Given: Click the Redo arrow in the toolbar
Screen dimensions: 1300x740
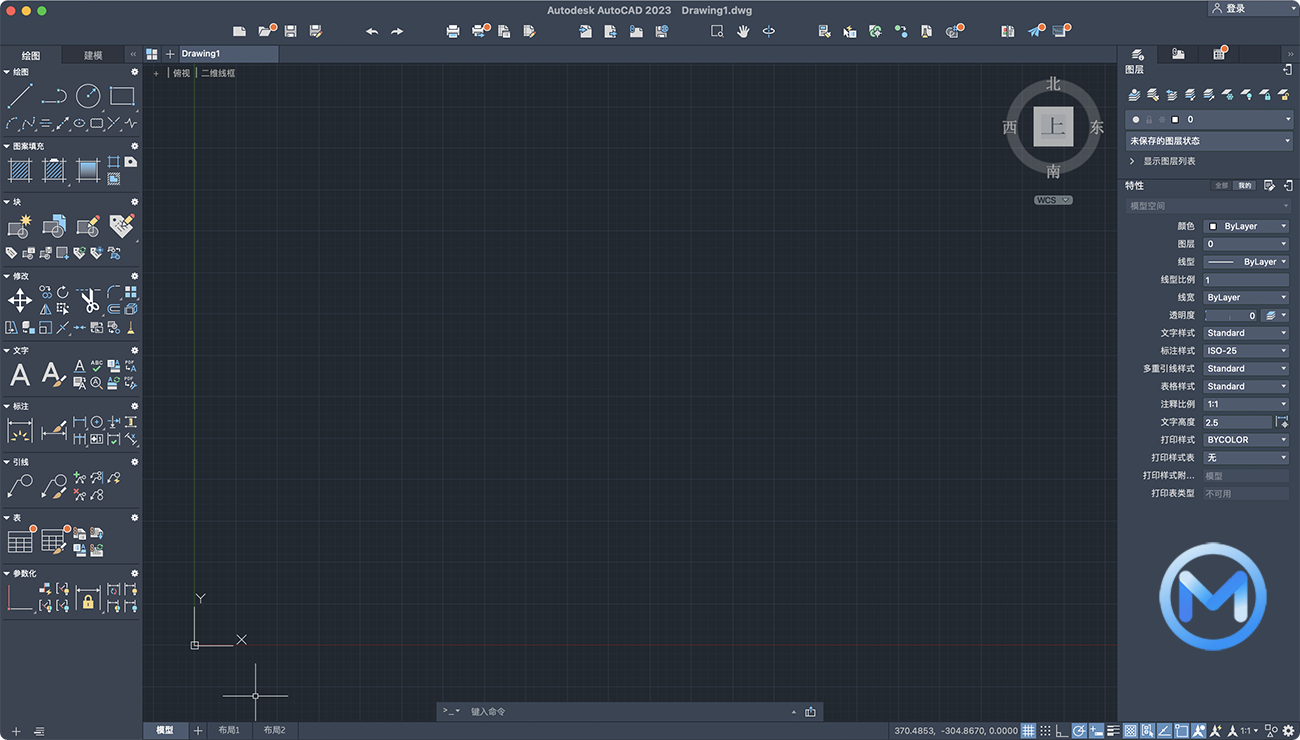Looking at the screenshot, I should point(397,32).
